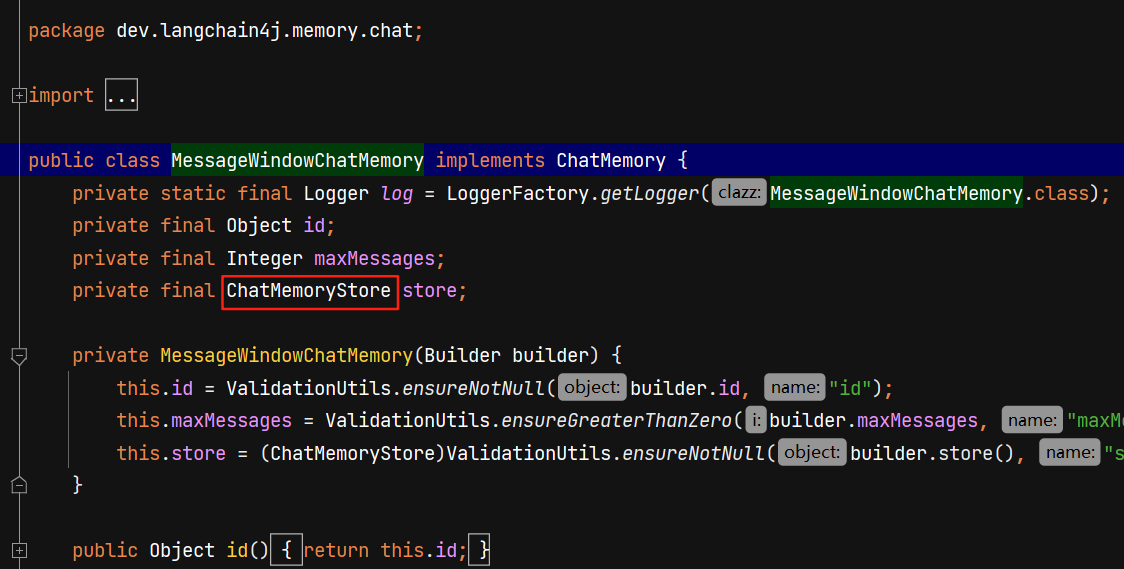The image size is (1124, 569).
Task: Expand the folded id() method gutter icon
Action: pyautogui.click(x=19, y=550)
